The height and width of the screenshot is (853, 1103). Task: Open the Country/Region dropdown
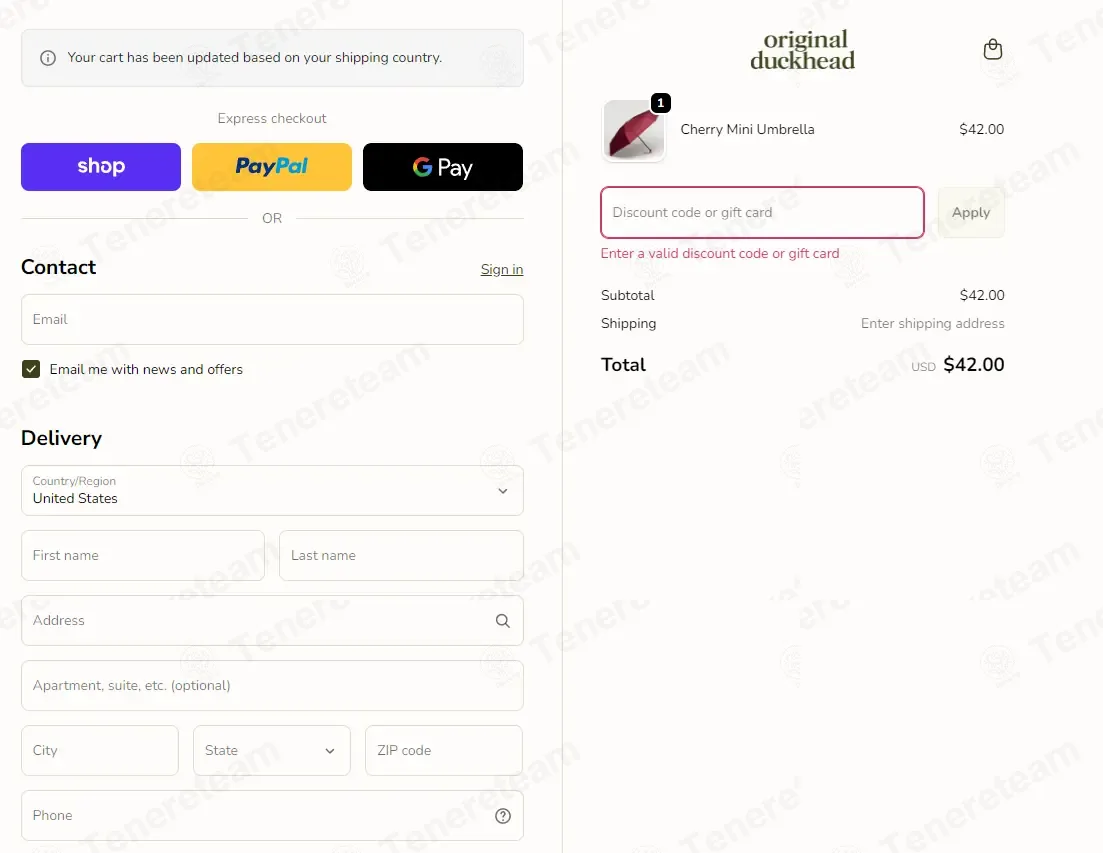[x=272, y=491]
